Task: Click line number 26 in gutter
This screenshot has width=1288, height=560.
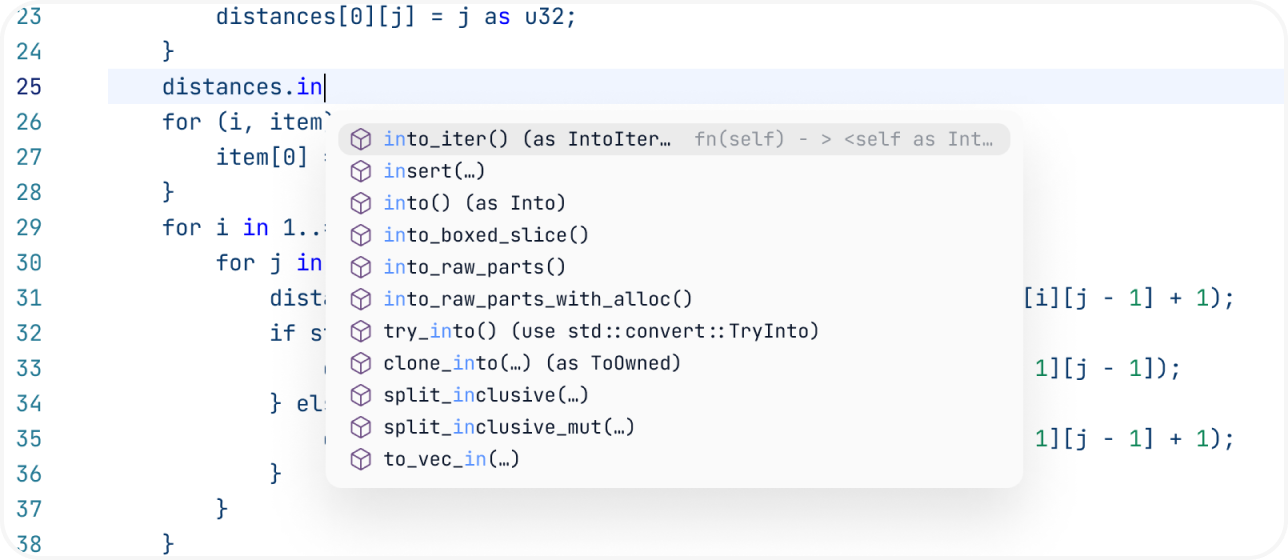Action: pyautogui.click(x=29, y=122)
